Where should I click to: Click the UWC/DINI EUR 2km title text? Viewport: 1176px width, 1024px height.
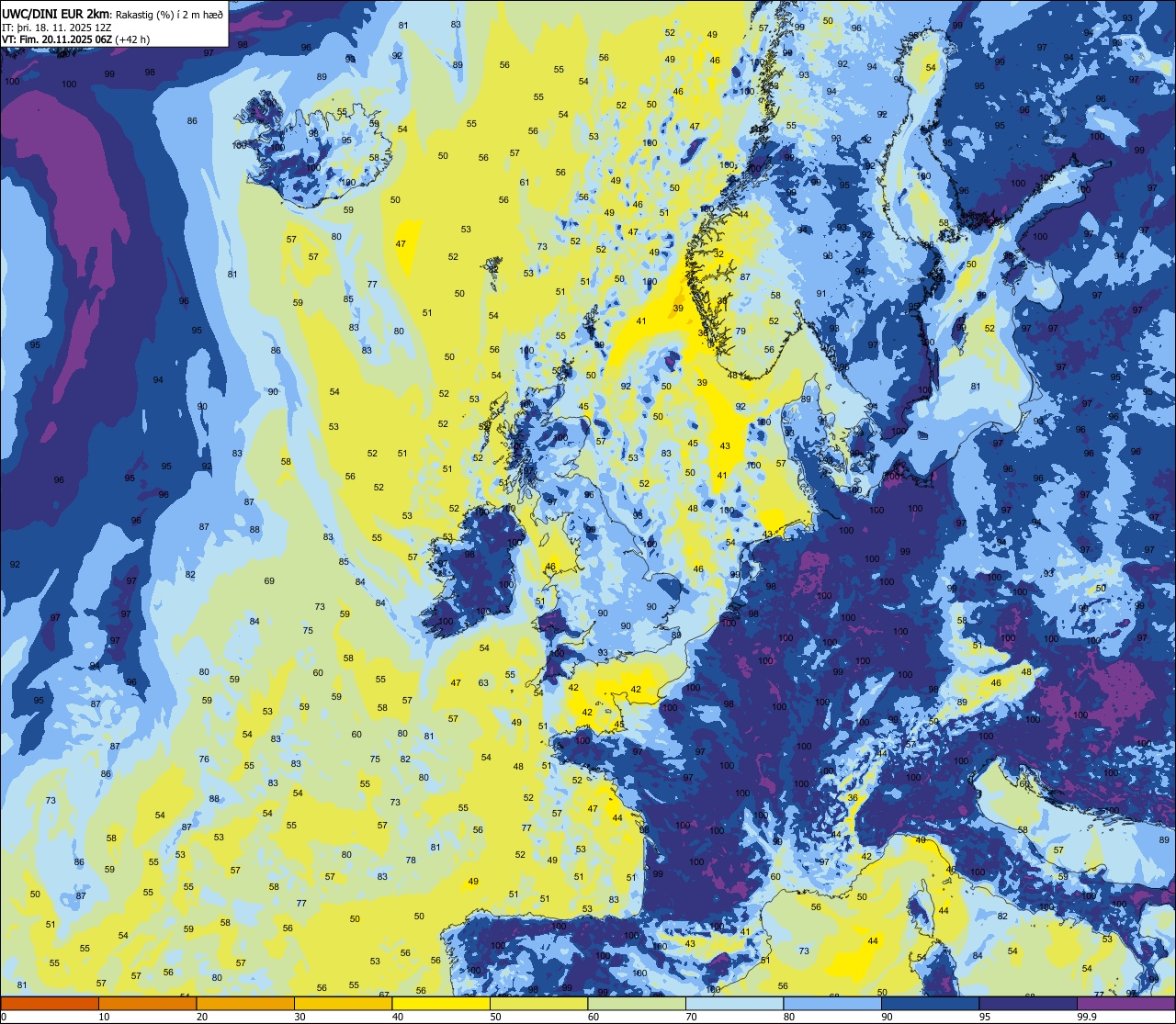[x=56, y=13]
